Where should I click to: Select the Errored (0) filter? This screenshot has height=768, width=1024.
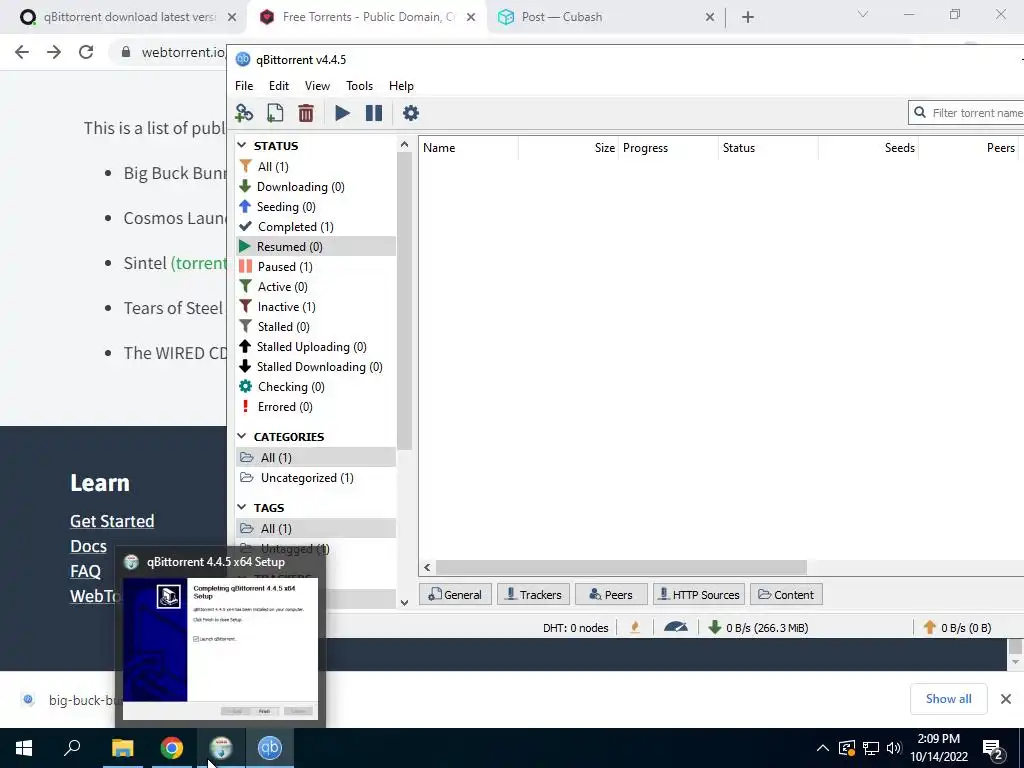click(316, 407)
